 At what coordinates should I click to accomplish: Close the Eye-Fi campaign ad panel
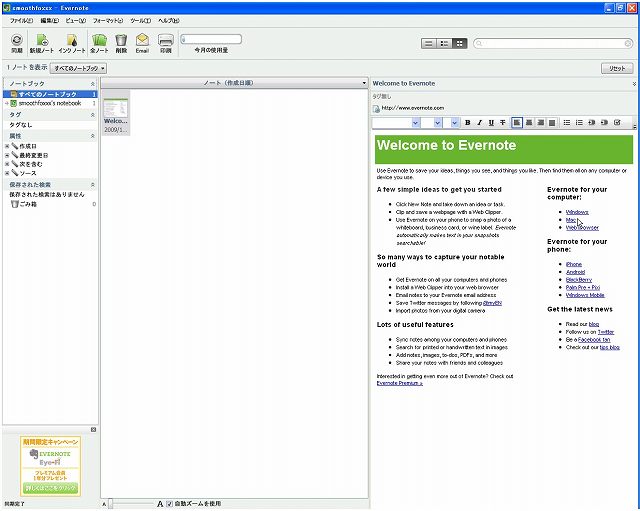[93, 430]
